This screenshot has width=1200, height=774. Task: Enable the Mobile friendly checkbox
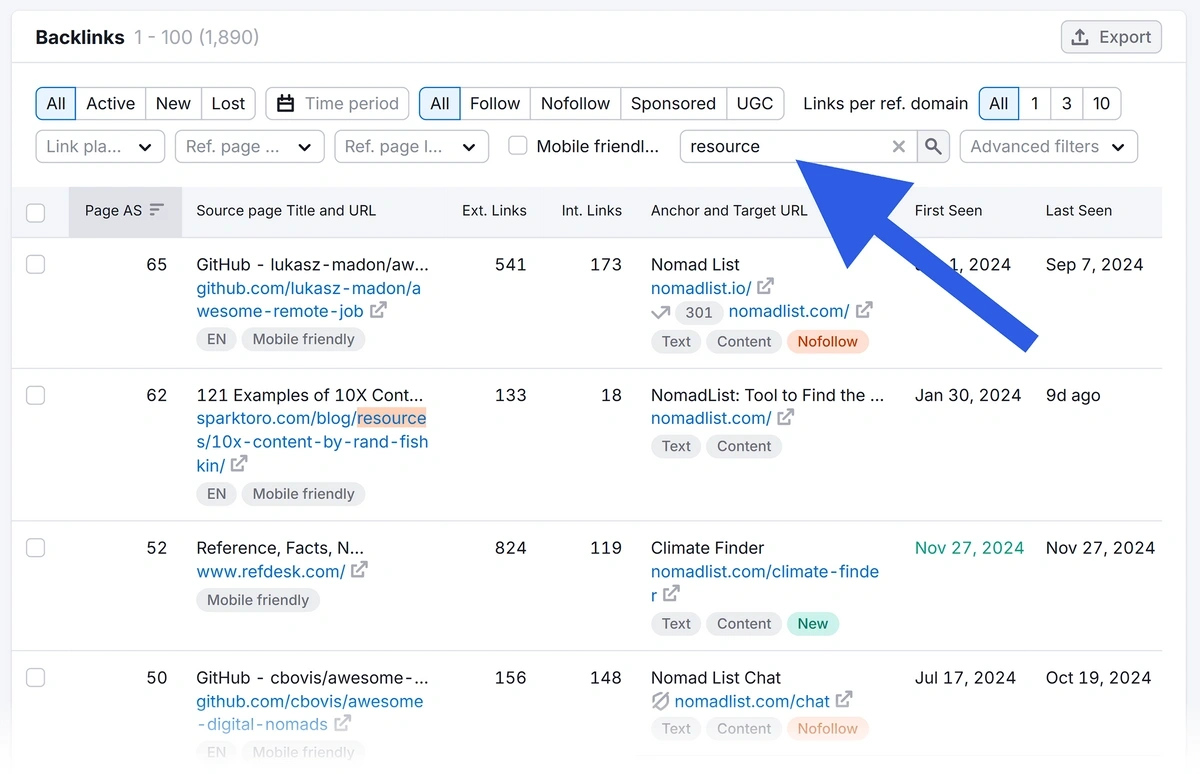coord(518,146)
